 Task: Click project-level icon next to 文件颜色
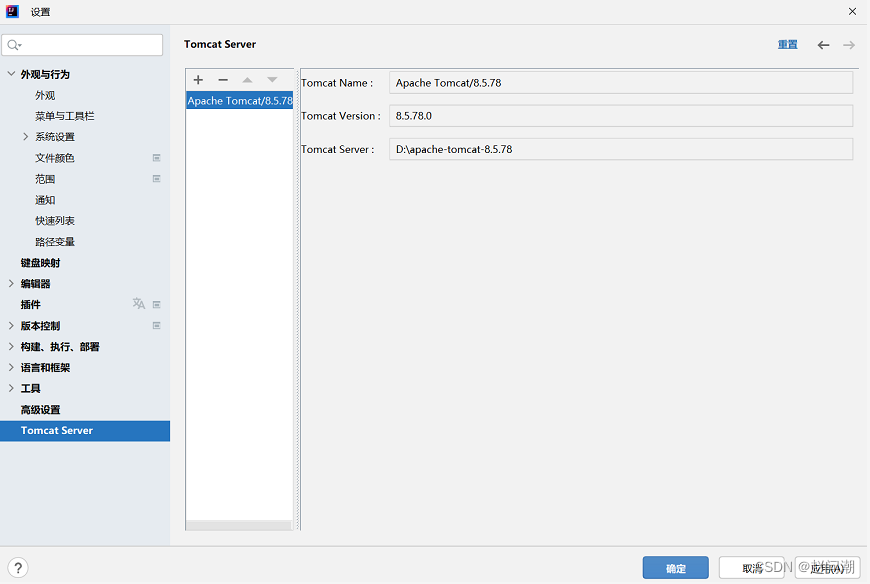click(156, 158)
